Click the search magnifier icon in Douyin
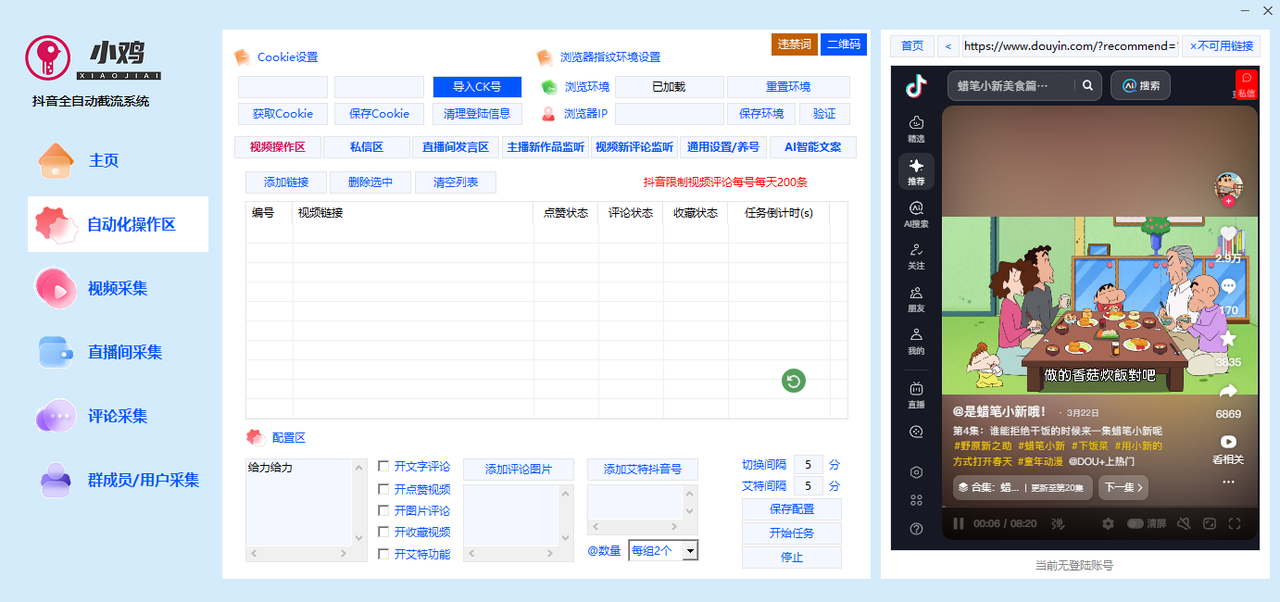This screenshot has height=602, width=1280. point(1087,86)
